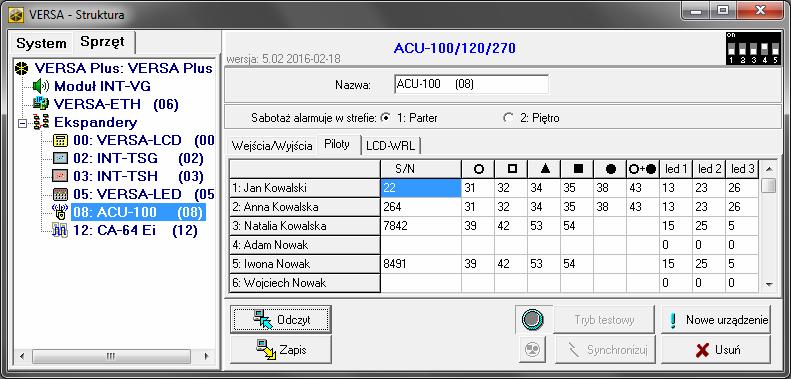Click the table scrollbar down arrow

[x=768, y=285]
